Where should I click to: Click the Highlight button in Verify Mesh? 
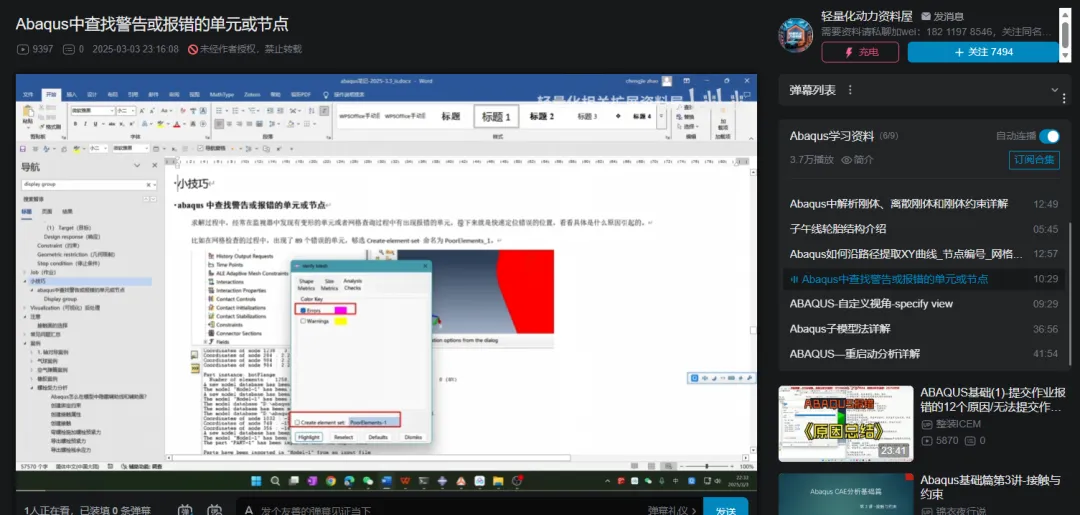309,437
